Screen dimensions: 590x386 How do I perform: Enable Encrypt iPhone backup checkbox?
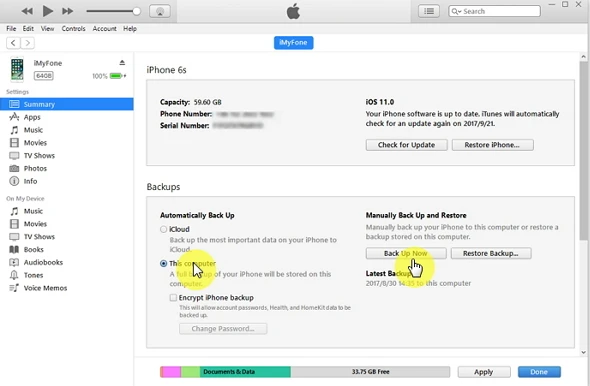[x=173, y=298]
